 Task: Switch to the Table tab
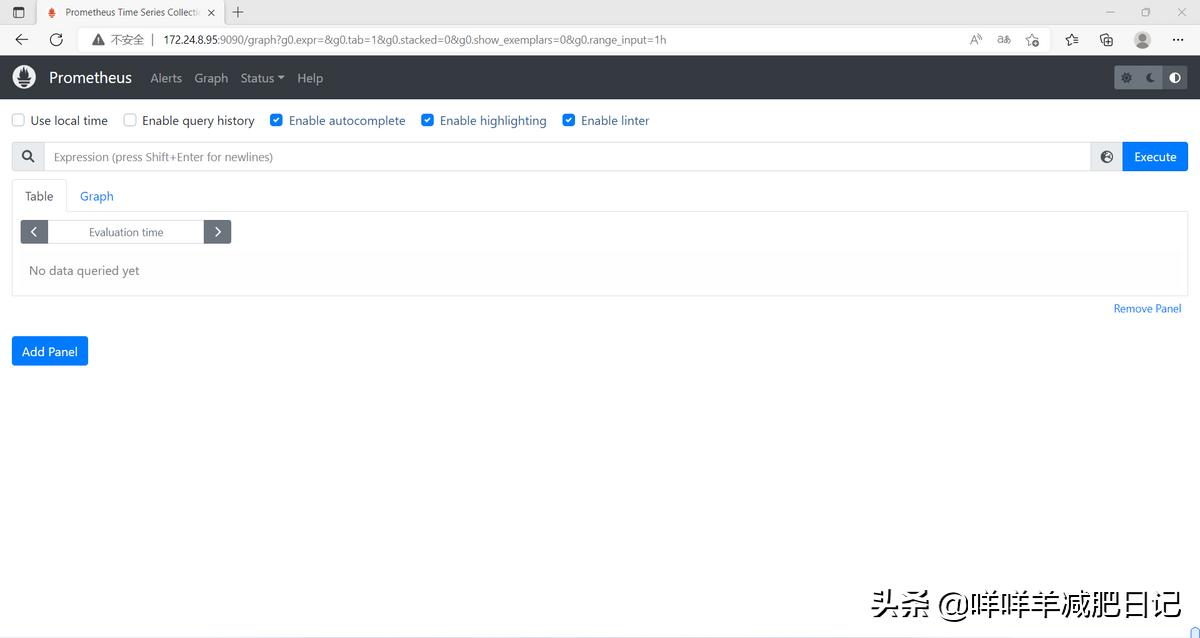(x=39, y=196)
